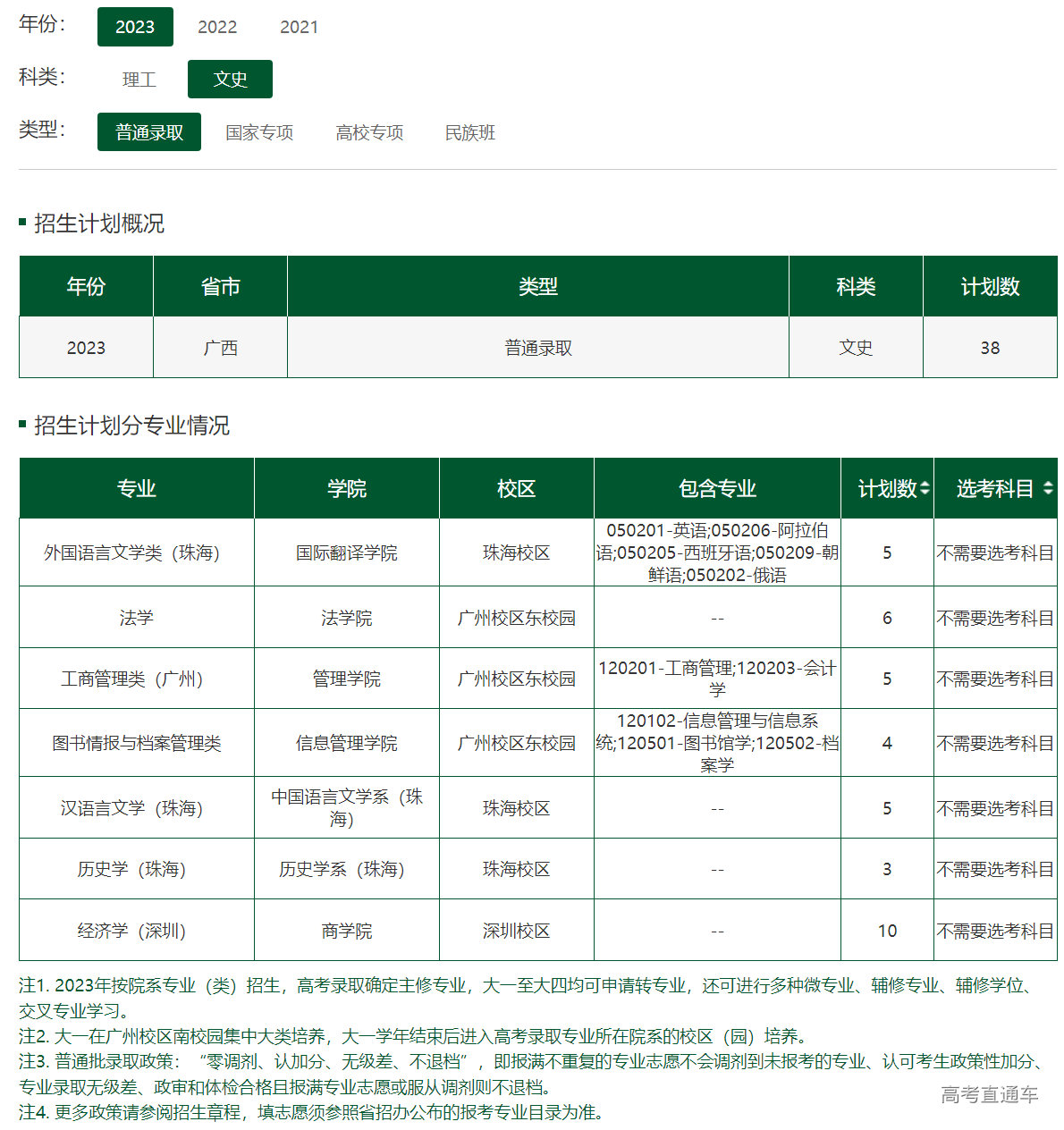This screenshot has height=1130, width=1064.
Task: Select the 普通录取 tab
Action: point(148,131)
